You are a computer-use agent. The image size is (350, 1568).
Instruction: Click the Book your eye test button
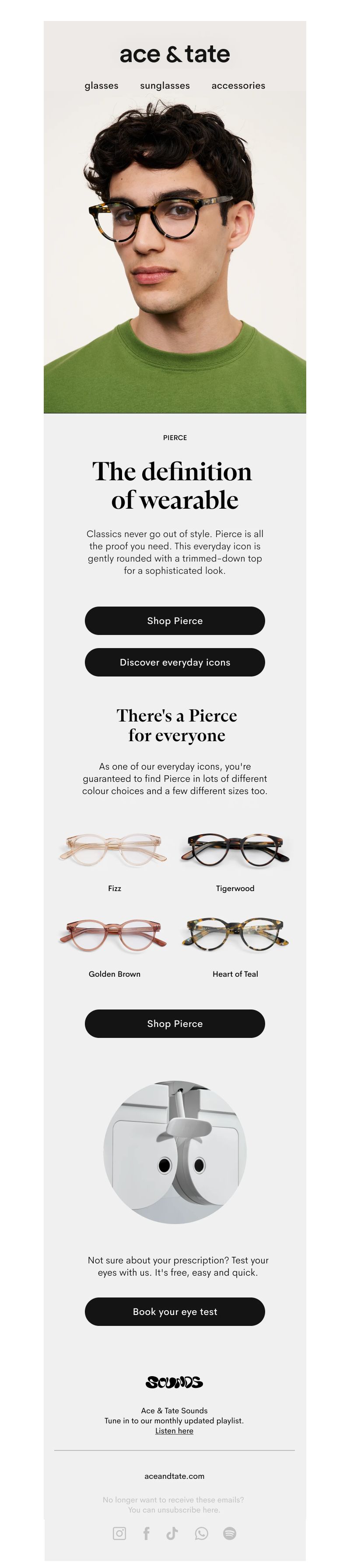point(175,1311)
